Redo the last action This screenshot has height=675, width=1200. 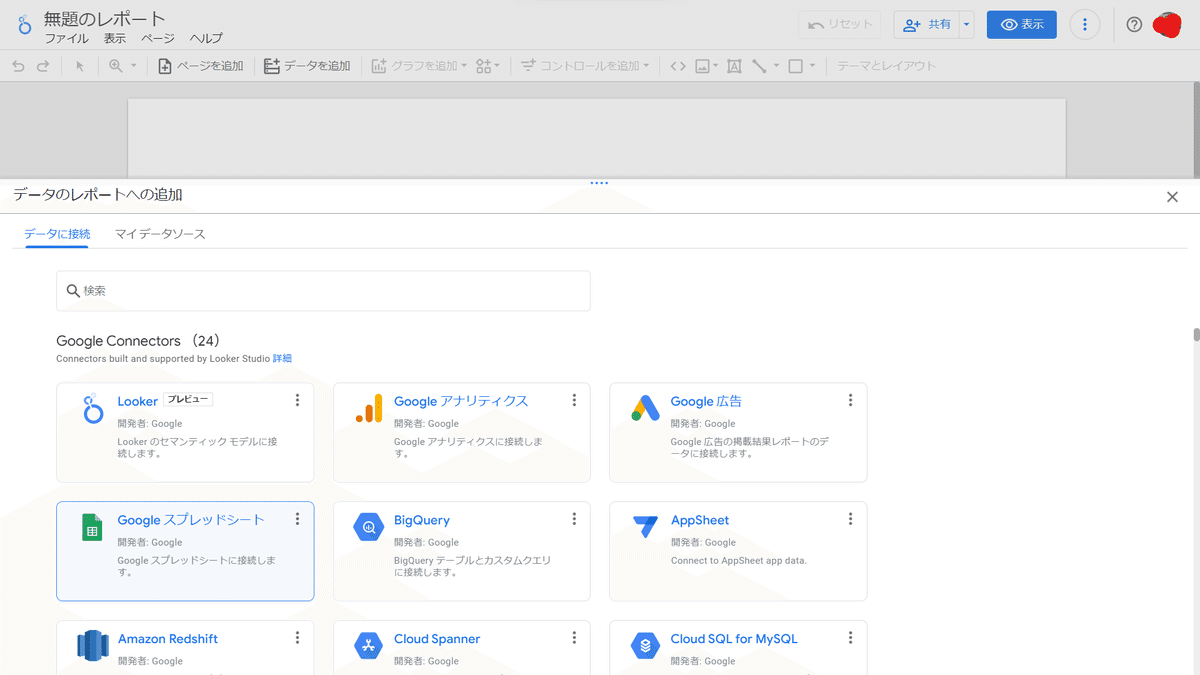pyautogui.click(x=43, y=66)
